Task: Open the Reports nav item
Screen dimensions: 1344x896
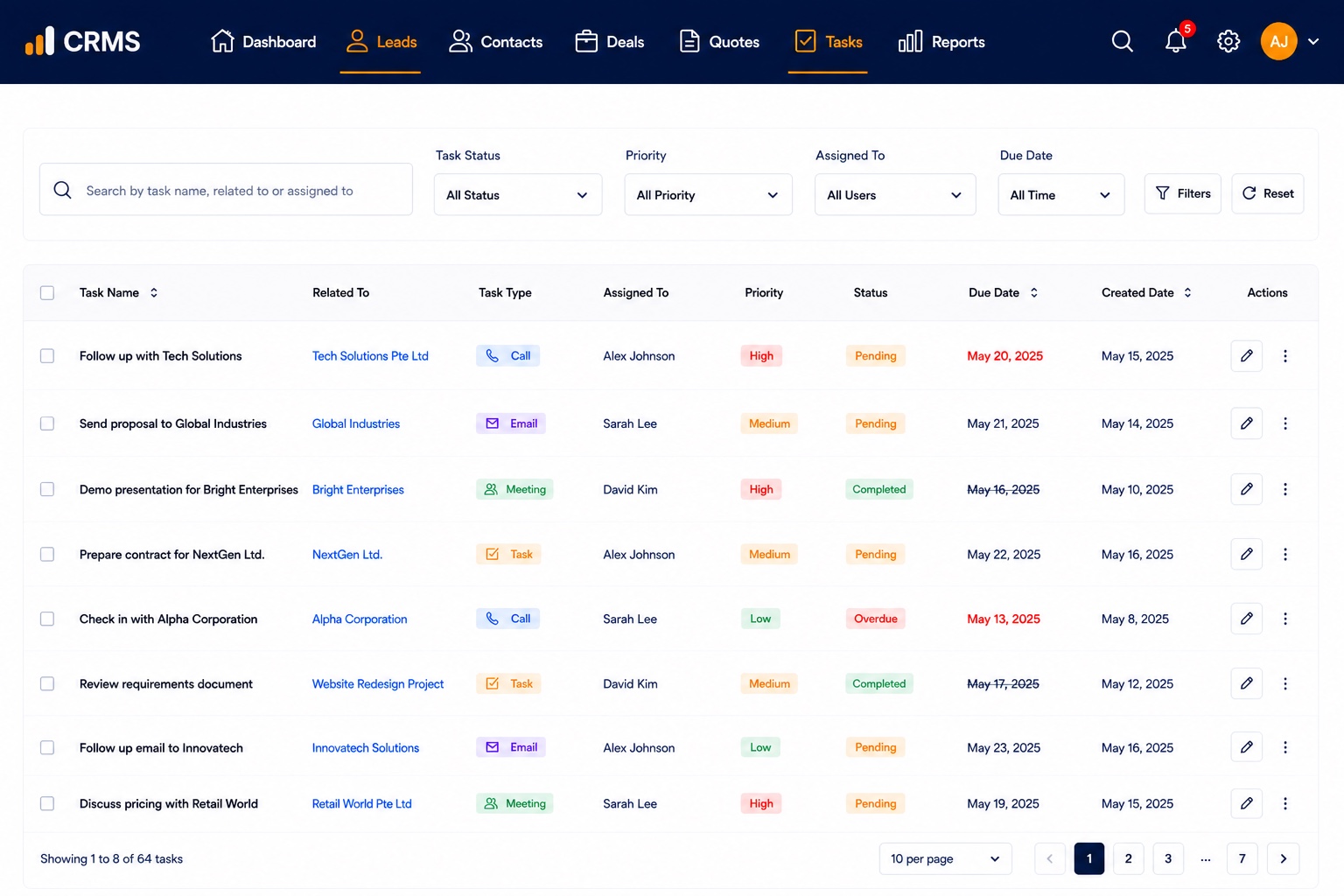Action: [x=941, y=41]
